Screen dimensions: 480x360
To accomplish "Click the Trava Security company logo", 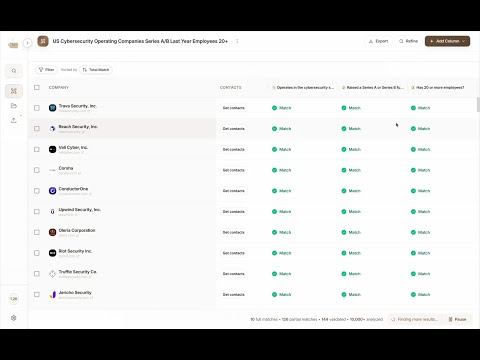I will 52,108.
